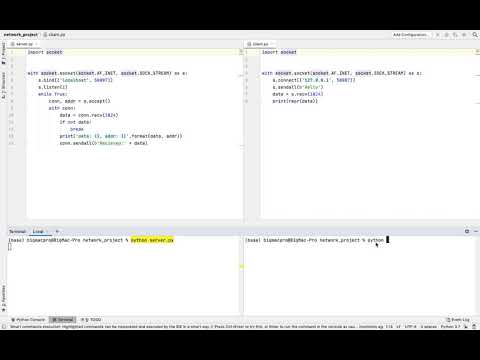Hide the terminal panel with minimize icon
The height and width of the screenshot is (360, 480).
click(x=476, y=231)
